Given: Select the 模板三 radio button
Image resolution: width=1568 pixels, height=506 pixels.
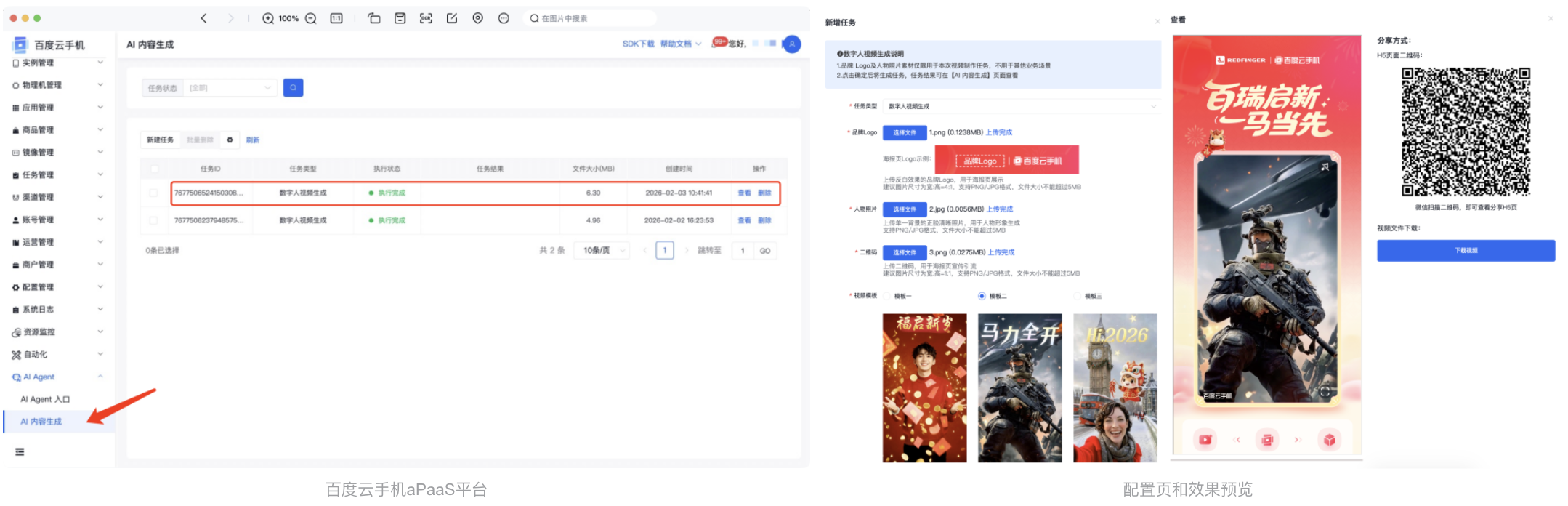Looking at the screenshot, I should [1078, 296].
